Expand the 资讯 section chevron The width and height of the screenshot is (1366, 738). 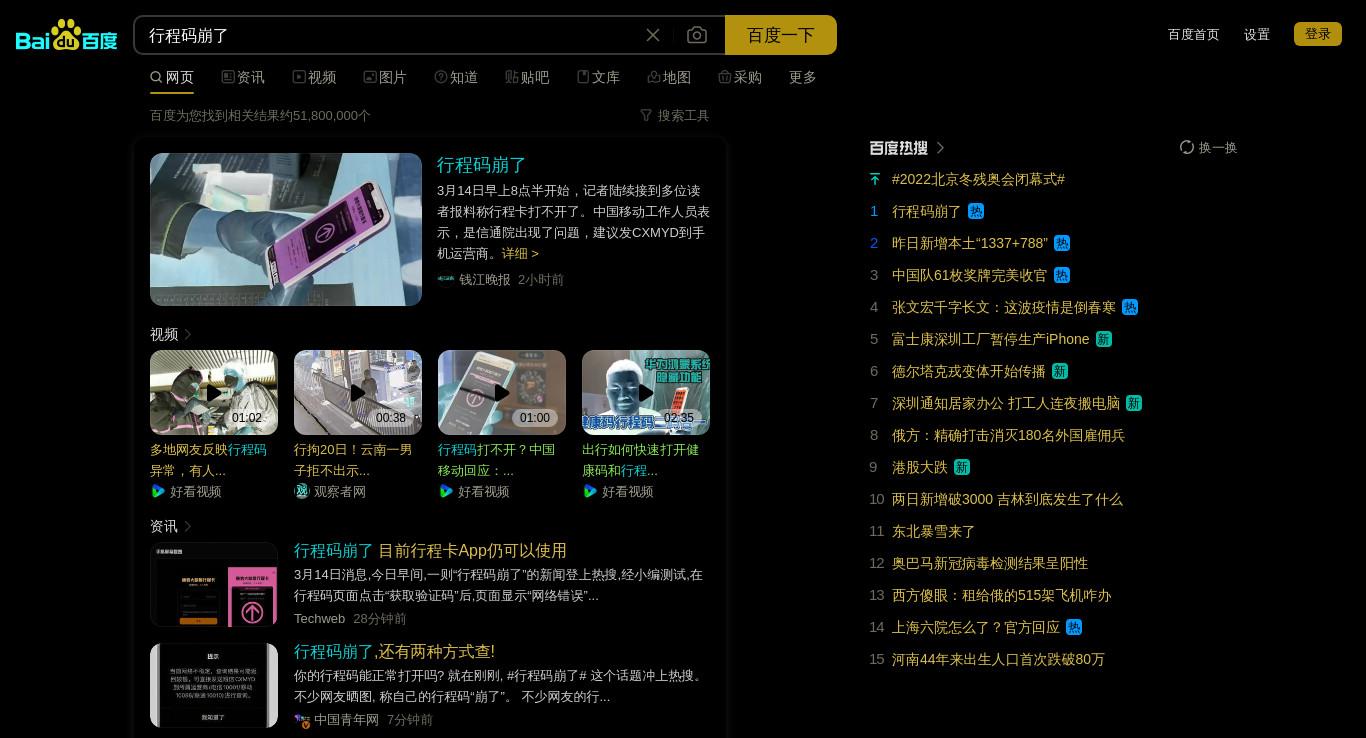click(188, 526)
